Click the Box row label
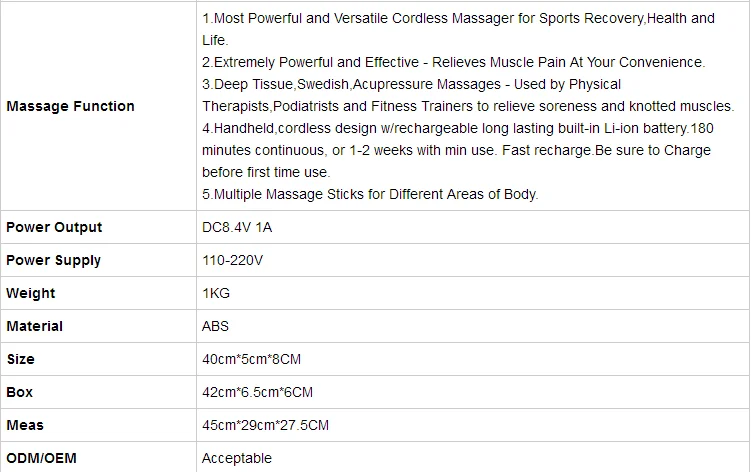751x472 pixels. tap(19, 392)
